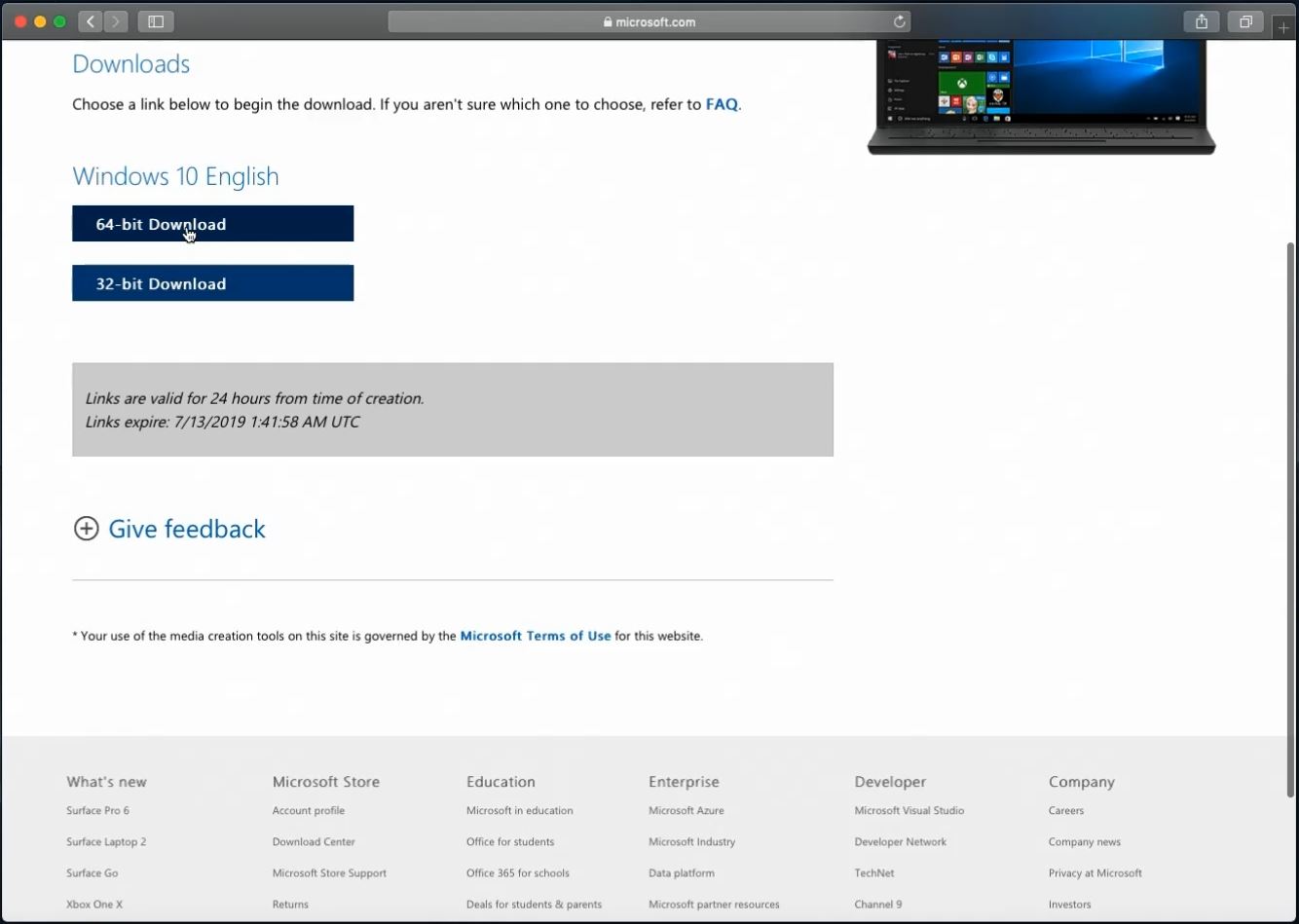Click the Windows 10 English heading
The height and width of the screenshot is (924, 1299).
(175, 176)
